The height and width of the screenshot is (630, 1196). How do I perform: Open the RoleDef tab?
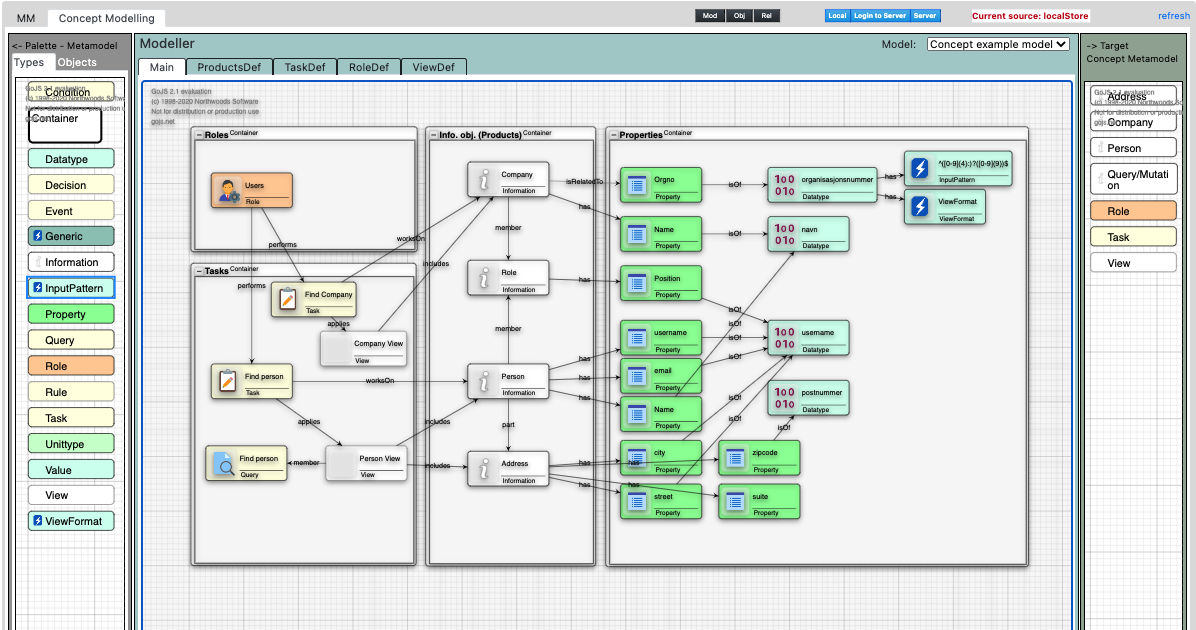pyautogui.click(x=369, y=67)
